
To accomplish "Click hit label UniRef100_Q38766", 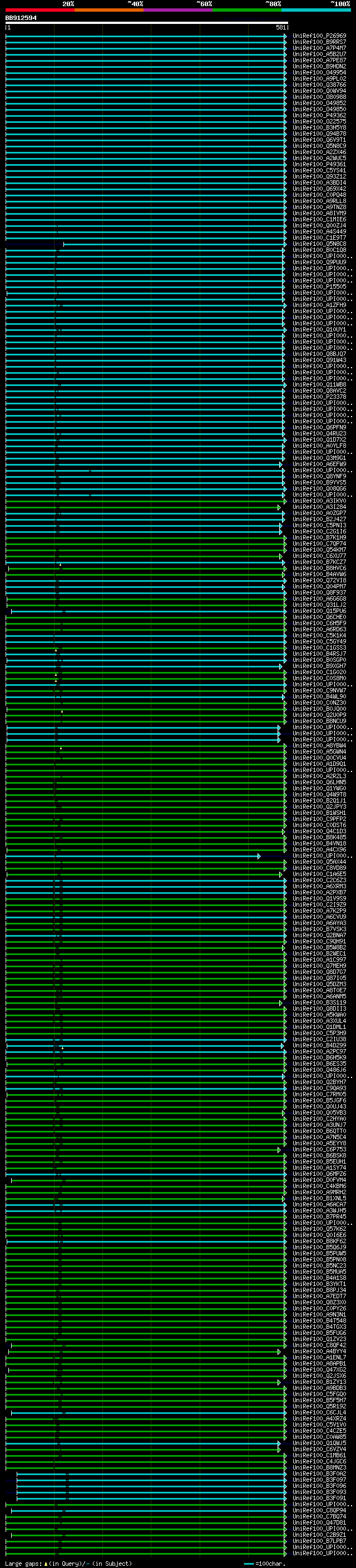I will coord(319,85).
